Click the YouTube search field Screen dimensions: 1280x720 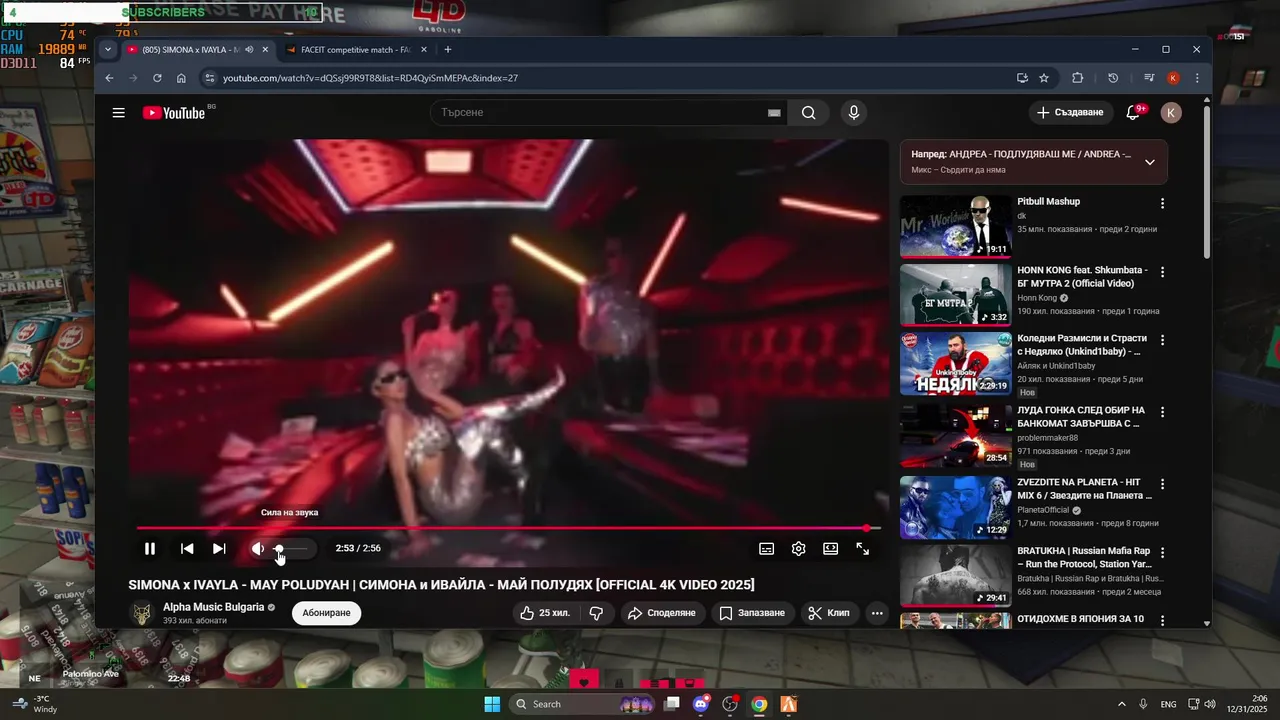(597, 113)
